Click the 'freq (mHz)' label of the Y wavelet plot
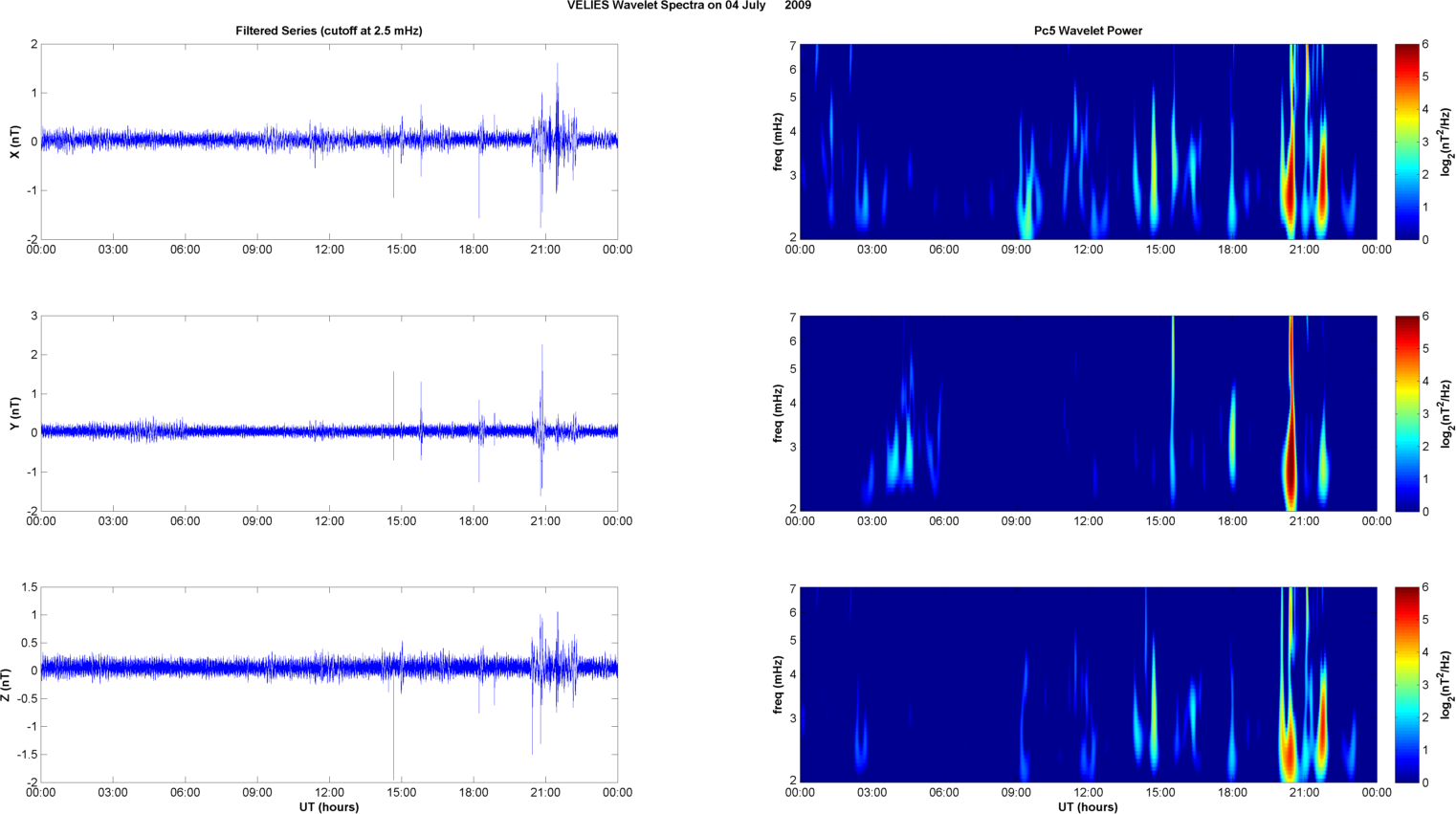Viewport: 1456px width, 814px height. [x=779, y=413]
